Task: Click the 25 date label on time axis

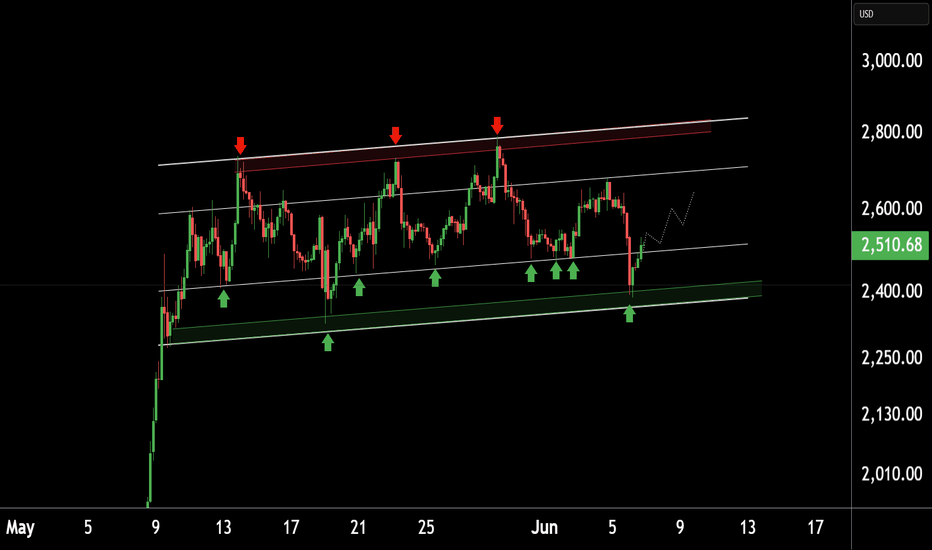Action: point(426,527)
